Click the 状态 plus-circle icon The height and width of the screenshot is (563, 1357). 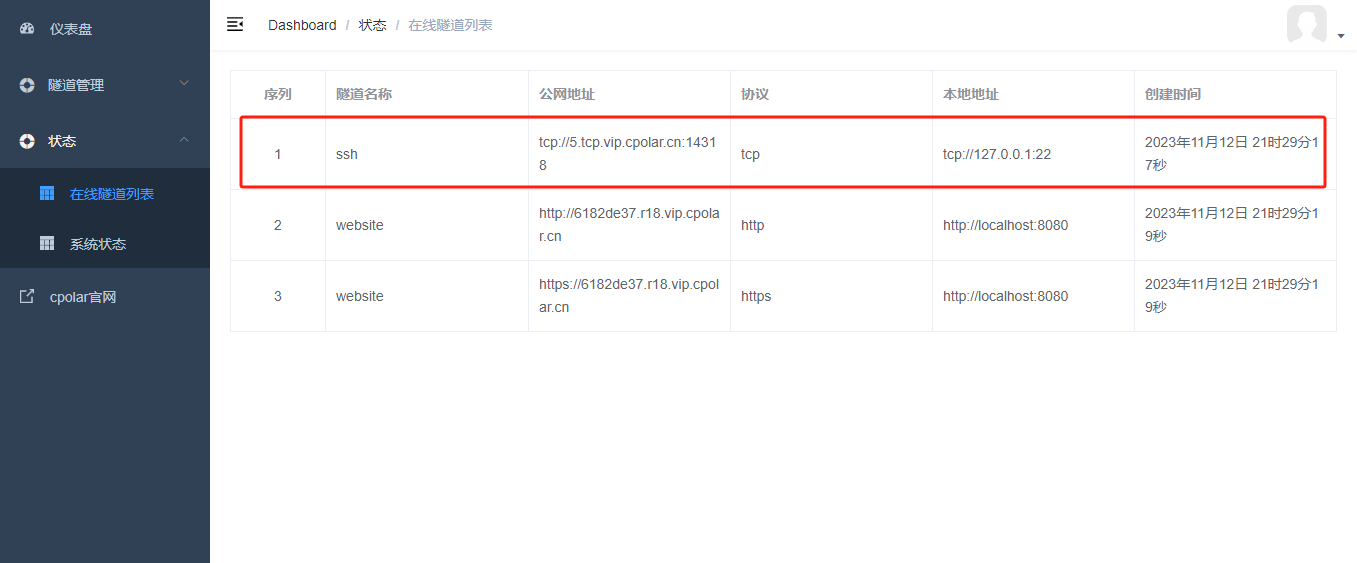coord(27,141)
